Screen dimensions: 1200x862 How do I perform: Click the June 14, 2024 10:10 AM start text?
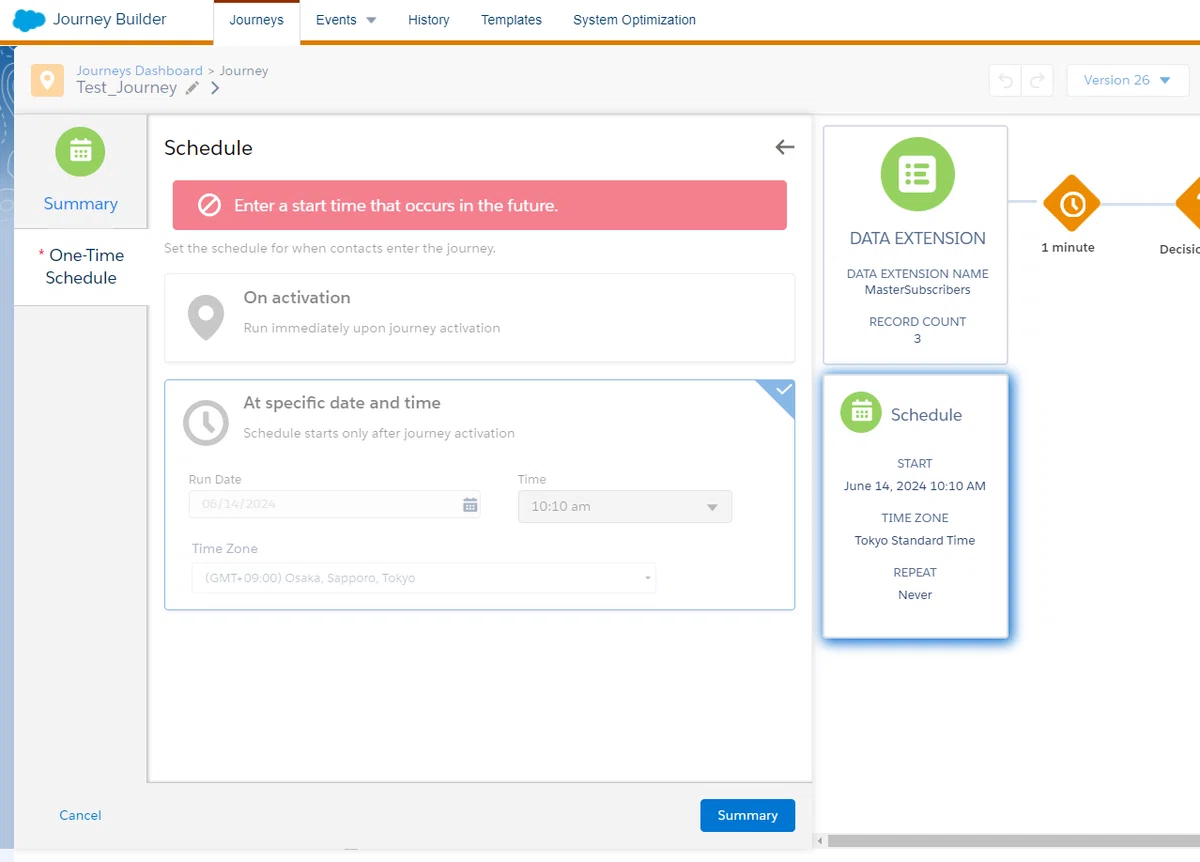click(915, 486)
